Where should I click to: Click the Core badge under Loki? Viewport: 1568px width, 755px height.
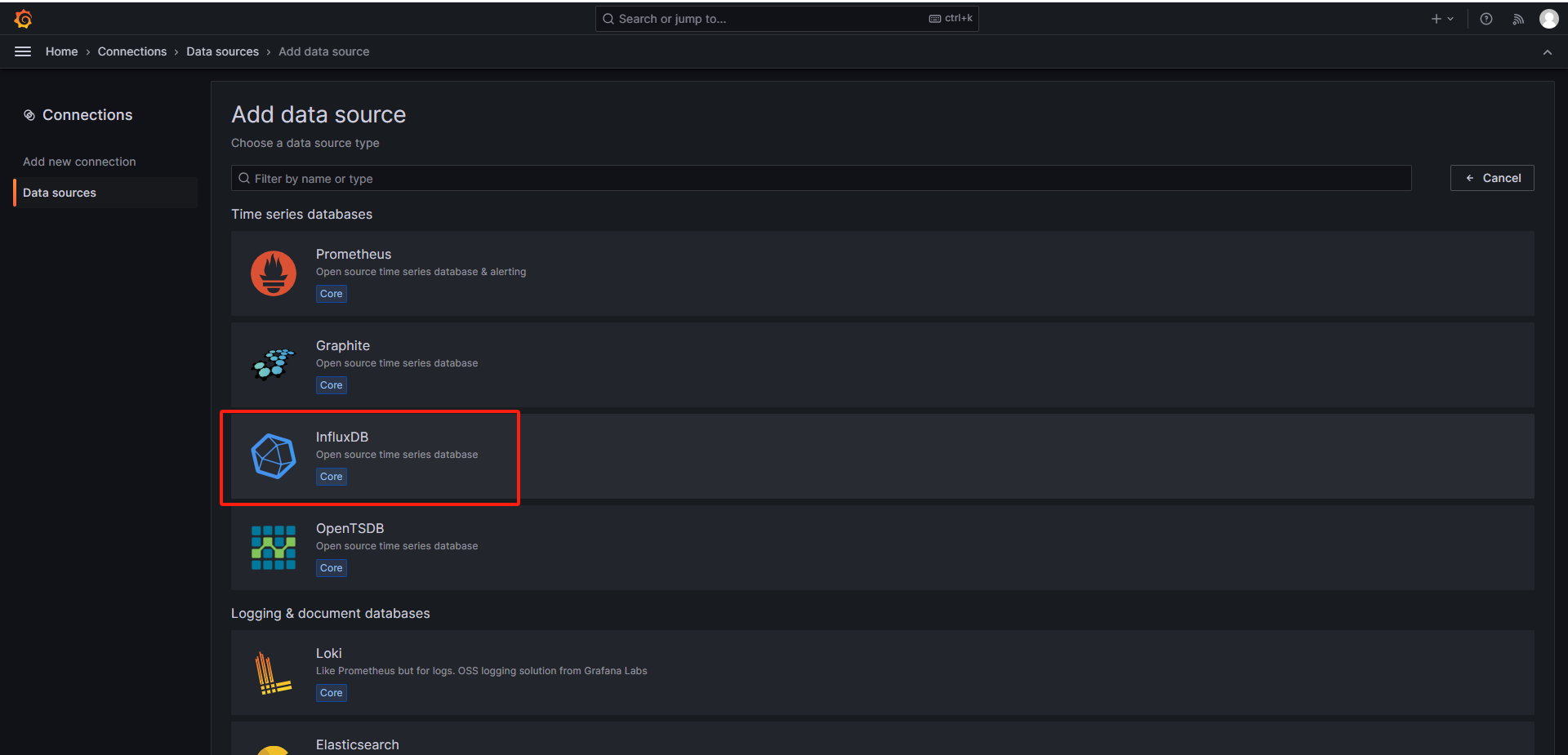[332, 693]
